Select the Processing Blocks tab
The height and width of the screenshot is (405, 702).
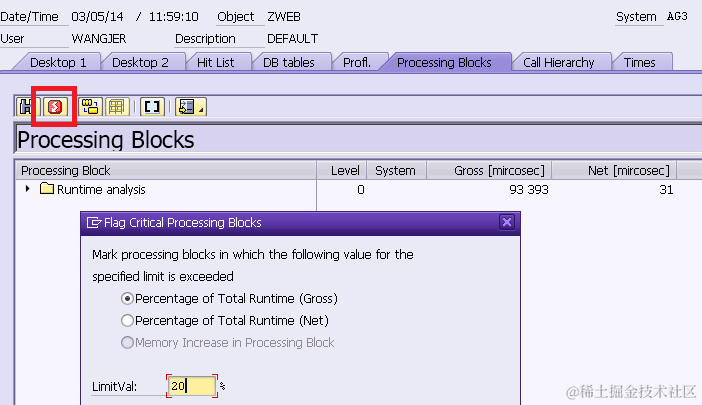[x=444, y=62]
